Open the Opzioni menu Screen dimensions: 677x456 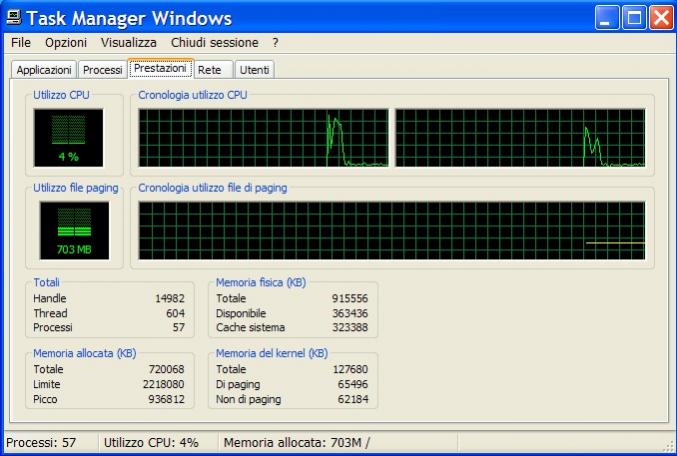pyautogui.click(x=66, y=43)
